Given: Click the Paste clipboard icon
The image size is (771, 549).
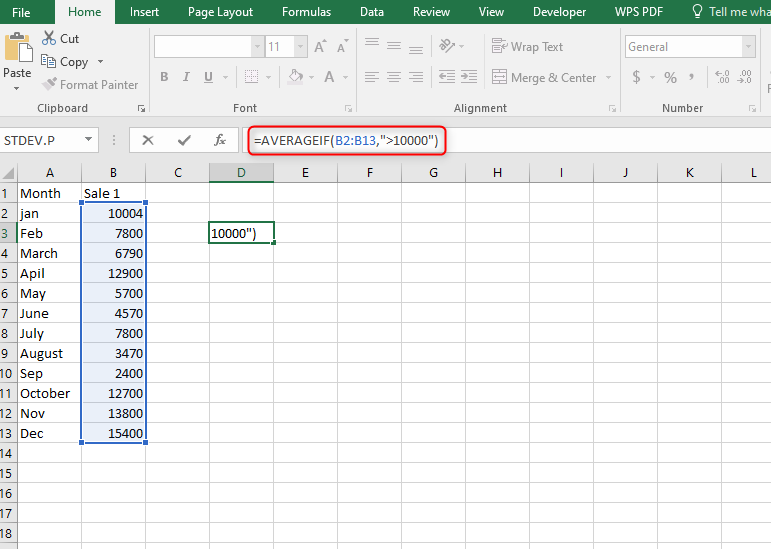Looking at the screenshot, I should (17, 52).
